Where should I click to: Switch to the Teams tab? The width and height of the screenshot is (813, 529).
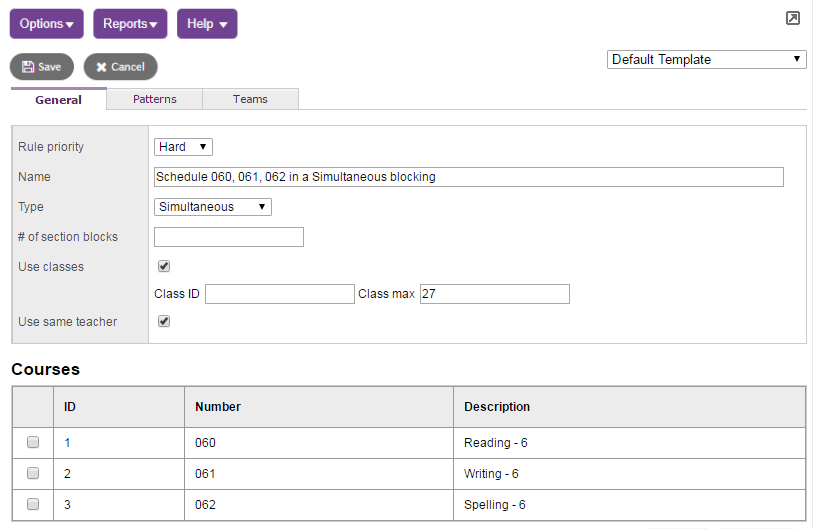250,99
